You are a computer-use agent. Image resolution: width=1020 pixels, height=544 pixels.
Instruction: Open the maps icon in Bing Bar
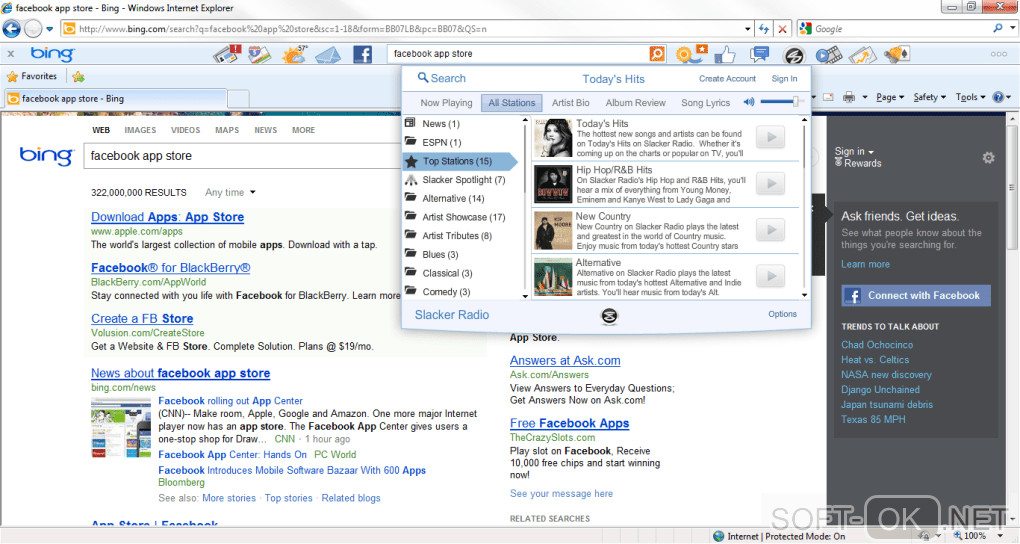[x=259, y=54]
